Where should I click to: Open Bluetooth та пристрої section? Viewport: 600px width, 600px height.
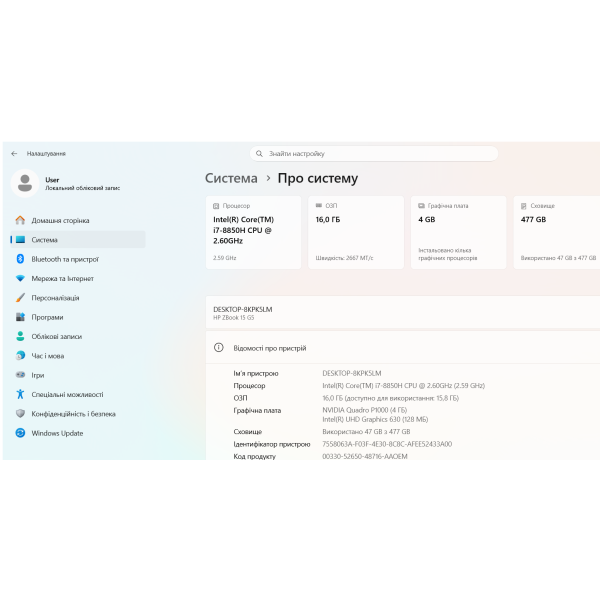click(78, 259)
